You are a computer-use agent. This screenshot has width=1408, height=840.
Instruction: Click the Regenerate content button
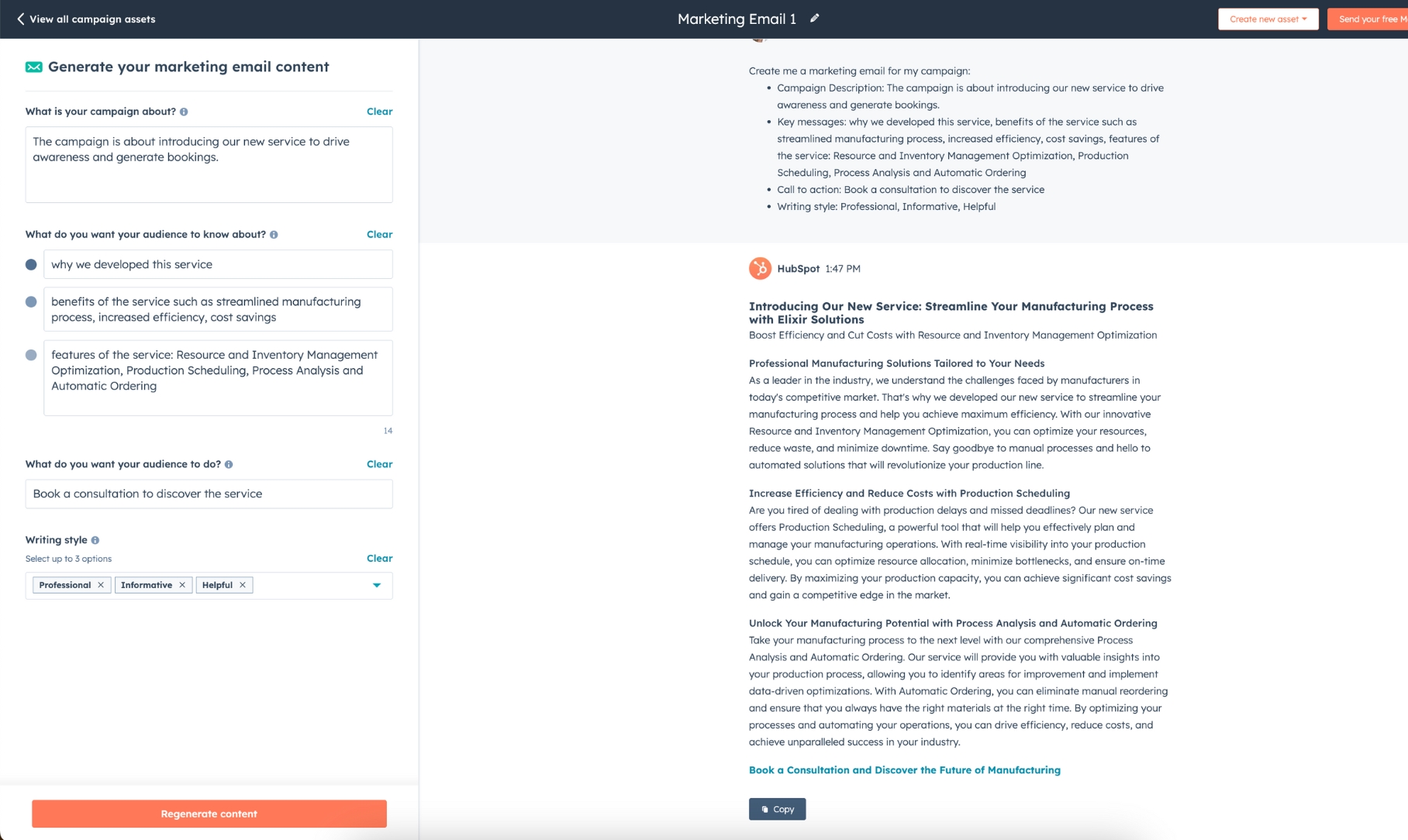209,814
